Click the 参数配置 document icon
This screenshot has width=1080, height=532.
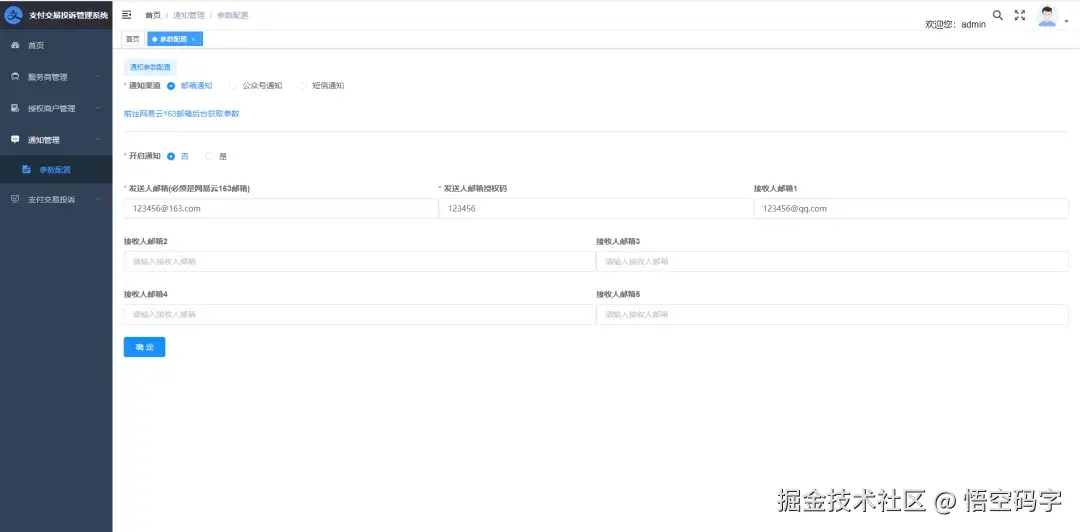pos(27,170)
